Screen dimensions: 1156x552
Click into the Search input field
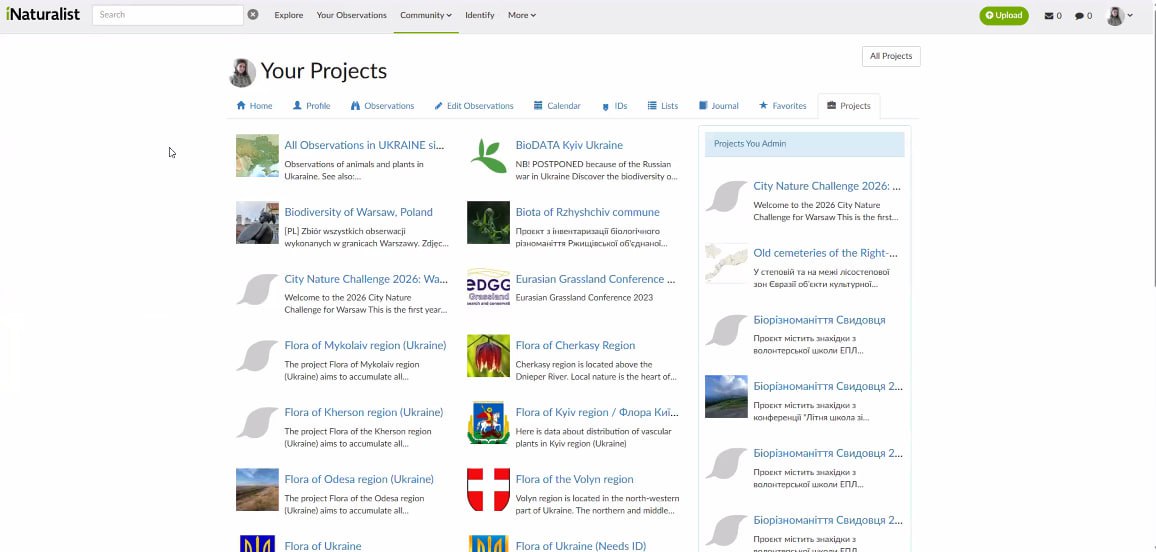coord(167,15)
